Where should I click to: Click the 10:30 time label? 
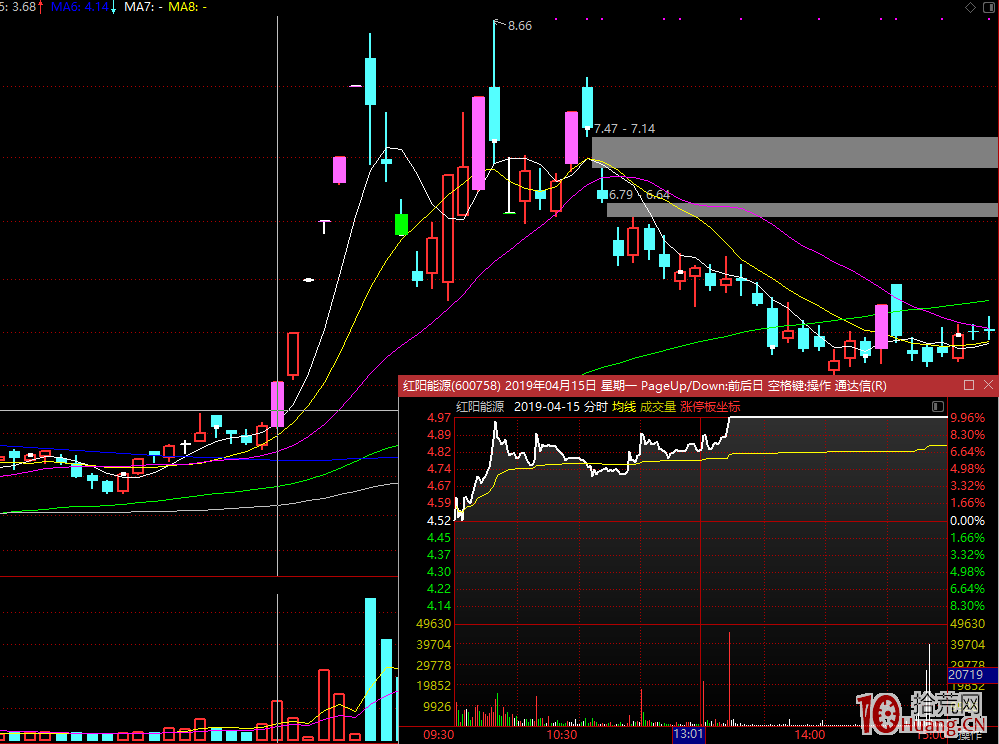pos(561,734)
